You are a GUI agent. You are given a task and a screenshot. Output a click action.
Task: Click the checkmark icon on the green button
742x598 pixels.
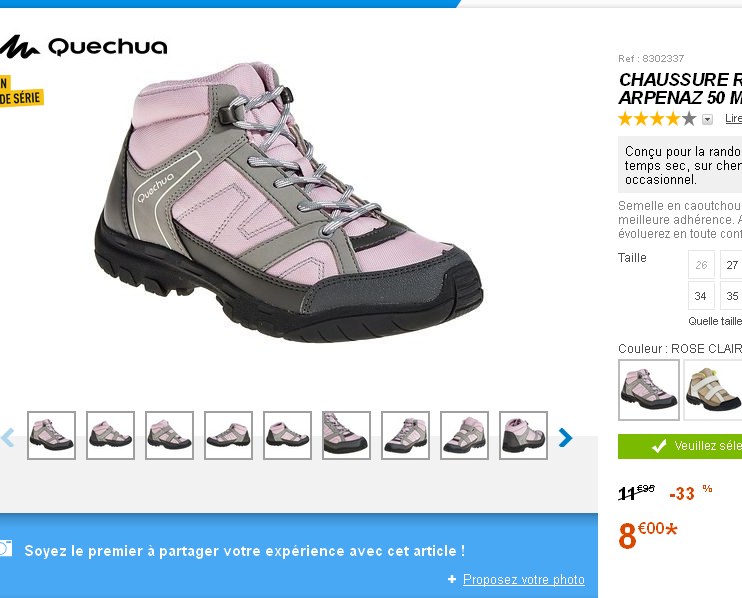pyautogui.click(x=659, y=446)
